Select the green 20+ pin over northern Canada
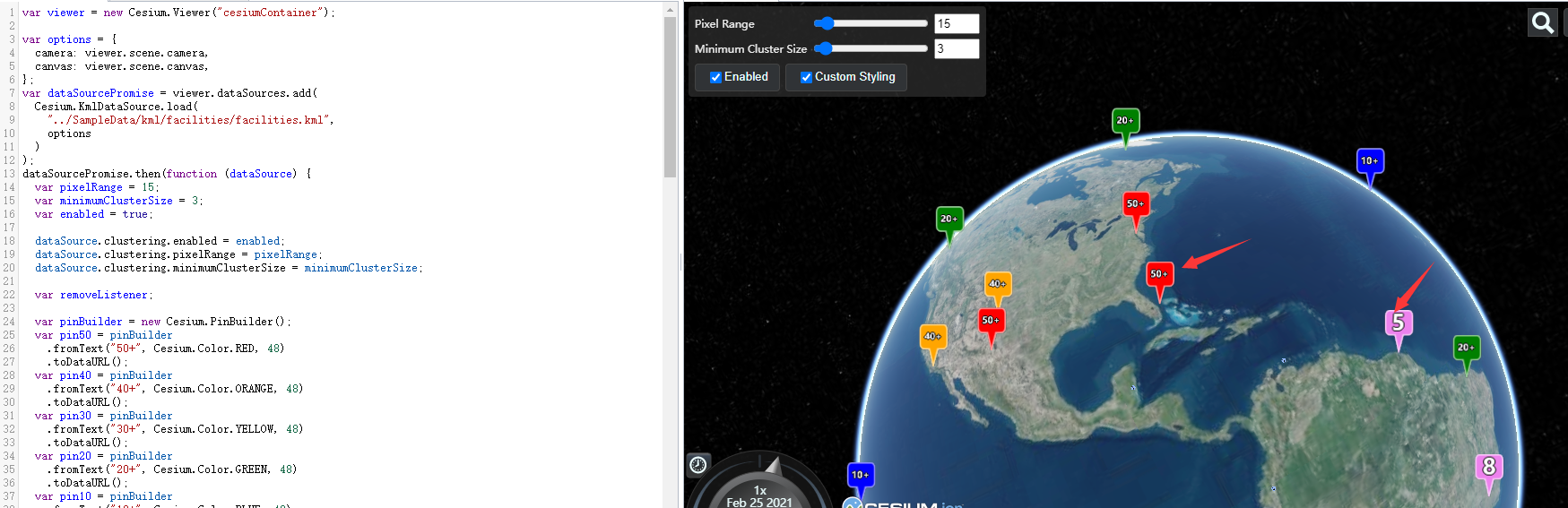1568x508 pixels. point(1125,126)
